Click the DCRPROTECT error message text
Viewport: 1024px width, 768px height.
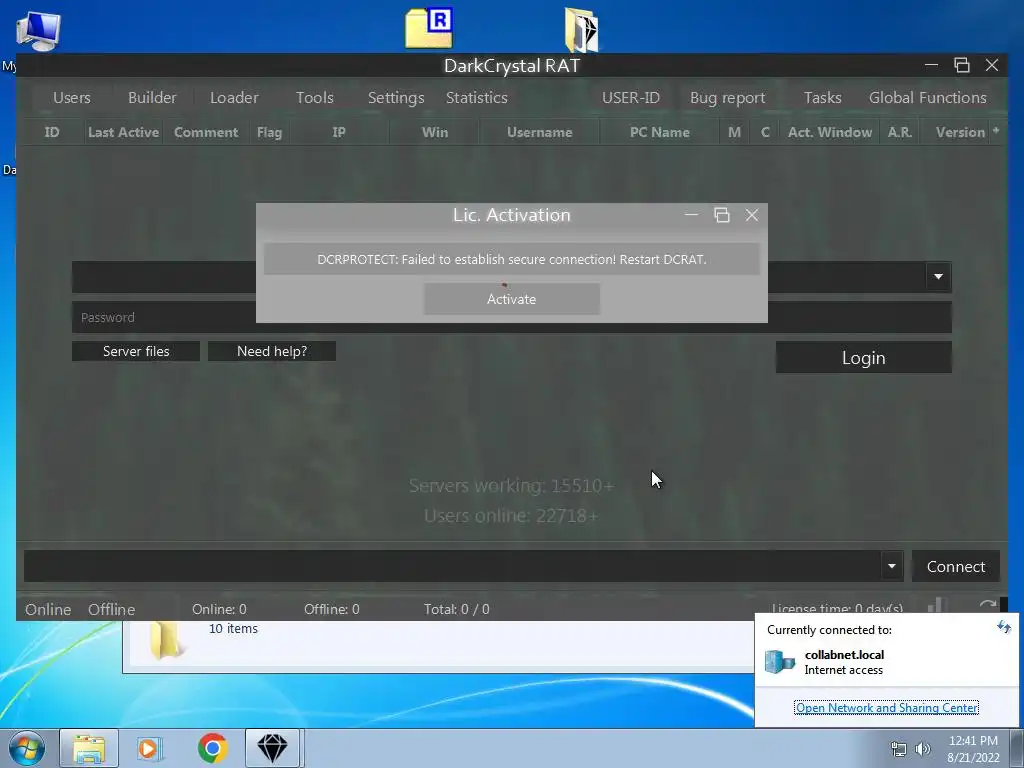[x=511, y=259]
